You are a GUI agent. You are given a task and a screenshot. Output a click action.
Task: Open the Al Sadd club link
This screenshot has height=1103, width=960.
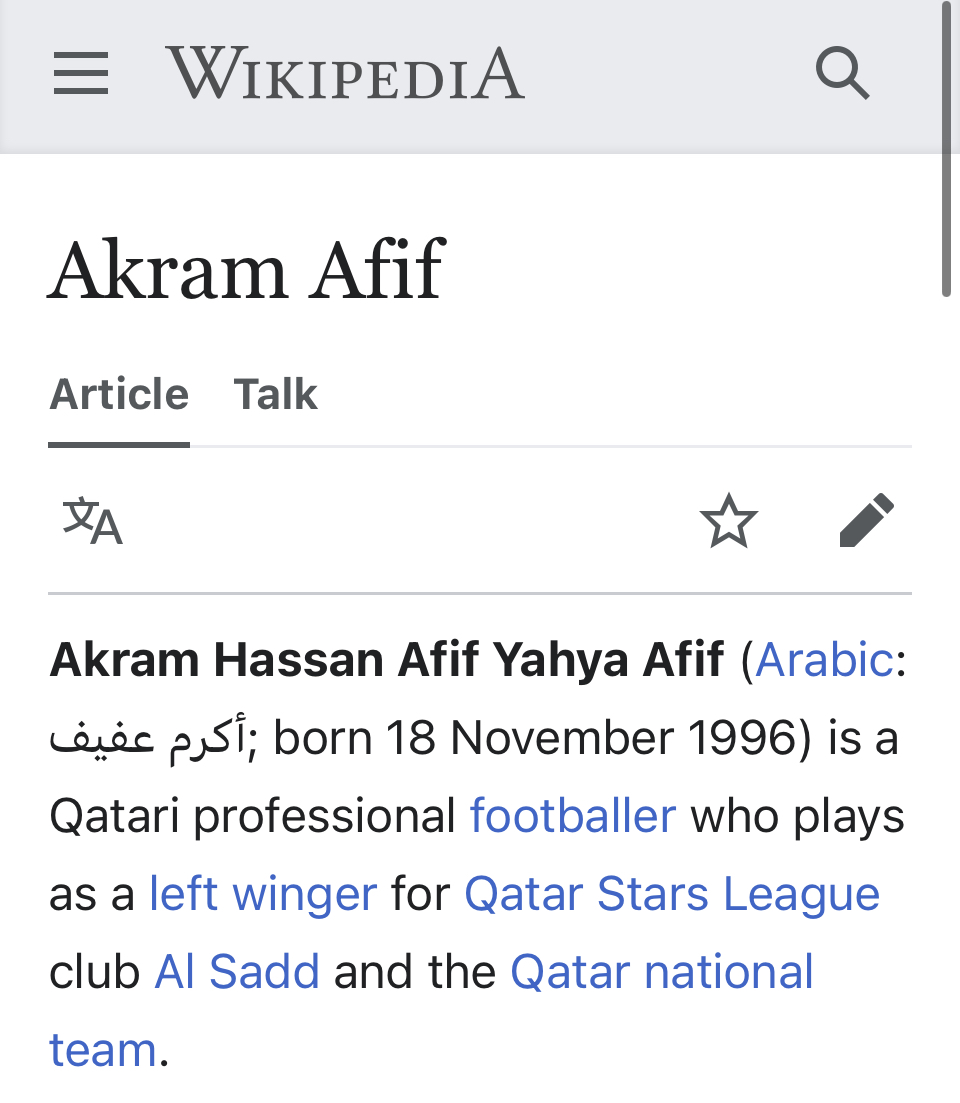coord(236,972)
